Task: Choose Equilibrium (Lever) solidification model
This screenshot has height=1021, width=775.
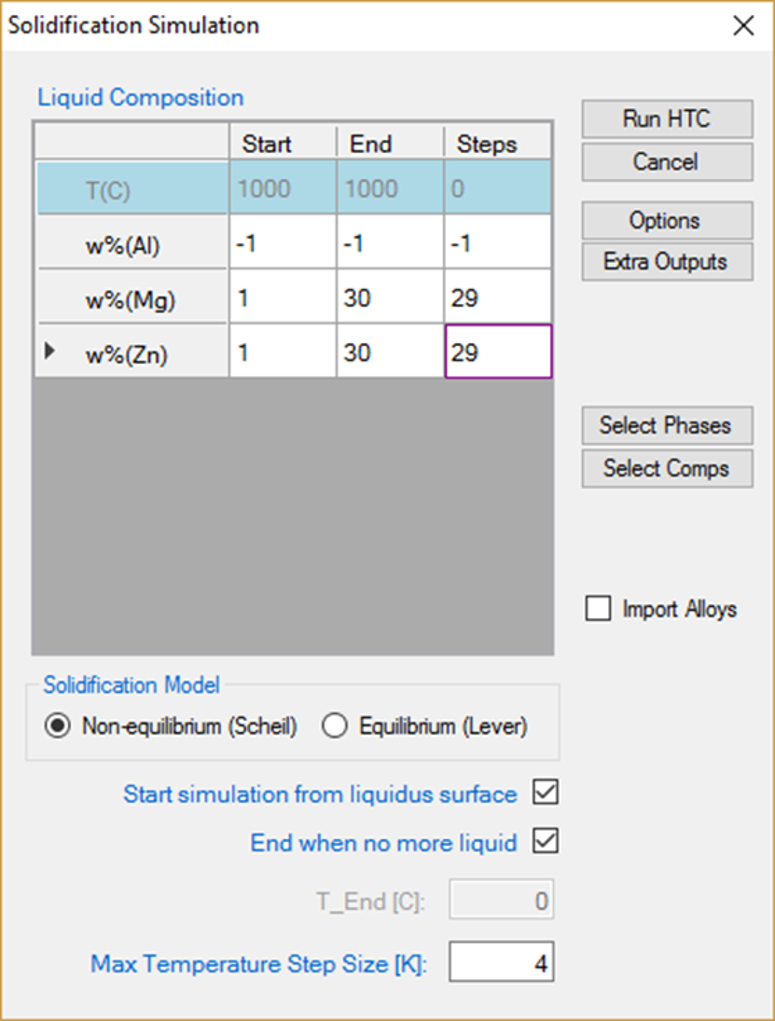Action: coord(334,727)
